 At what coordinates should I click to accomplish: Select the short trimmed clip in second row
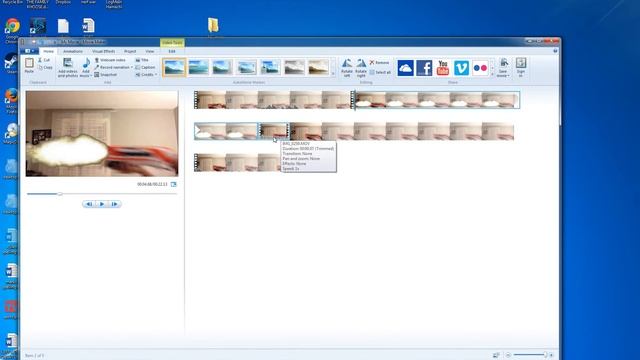coord(273,131)
